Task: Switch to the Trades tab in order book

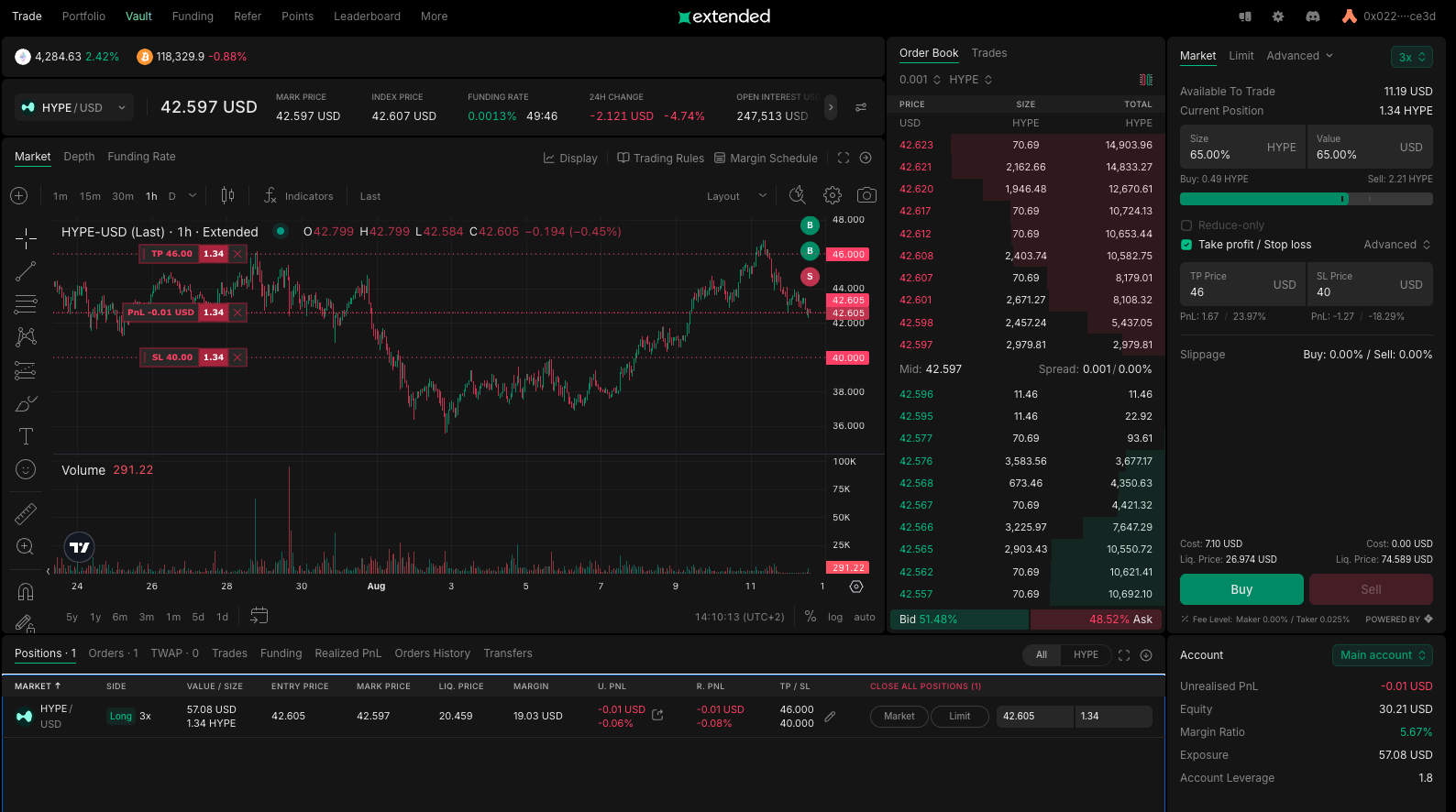Action: coord(988,53)
